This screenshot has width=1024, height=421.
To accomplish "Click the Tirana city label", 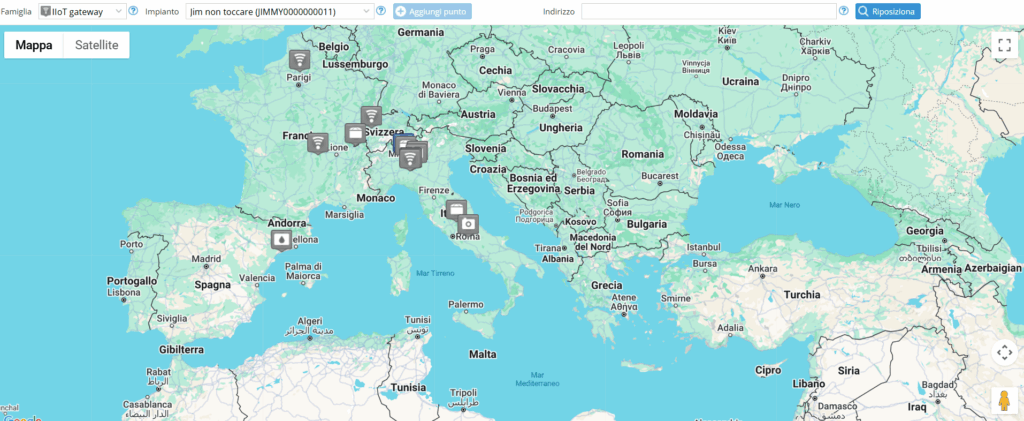I will [548, 247].
